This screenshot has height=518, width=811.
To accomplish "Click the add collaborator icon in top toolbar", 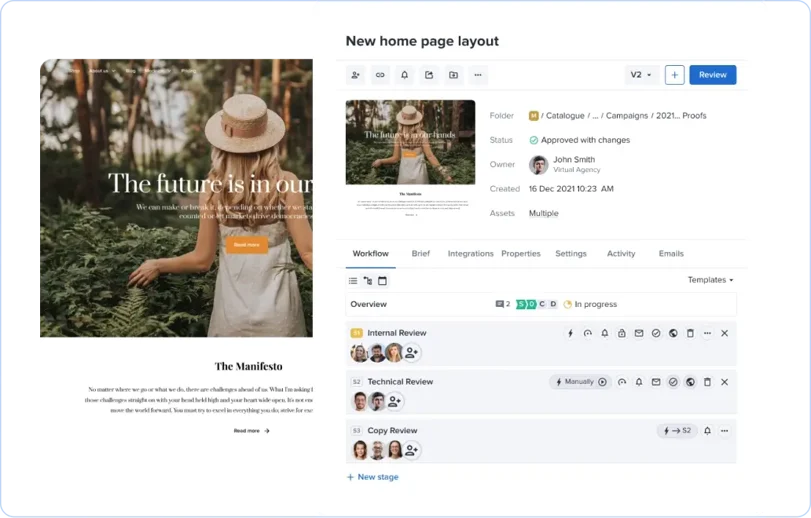I will coord(355,75).
